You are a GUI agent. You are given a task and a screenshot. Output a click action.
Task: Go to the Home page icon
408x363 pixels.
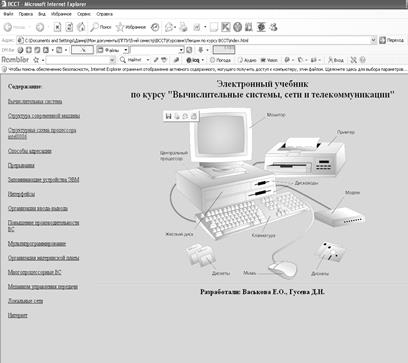pos(81,27)
